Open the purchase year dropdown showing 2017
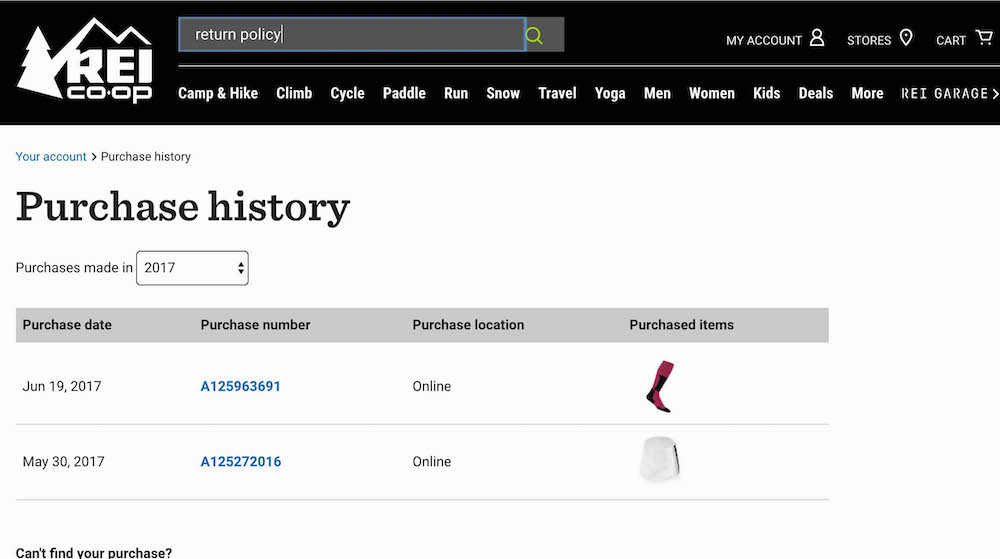This screenshot has height=559, width=1000. point(192,268)
